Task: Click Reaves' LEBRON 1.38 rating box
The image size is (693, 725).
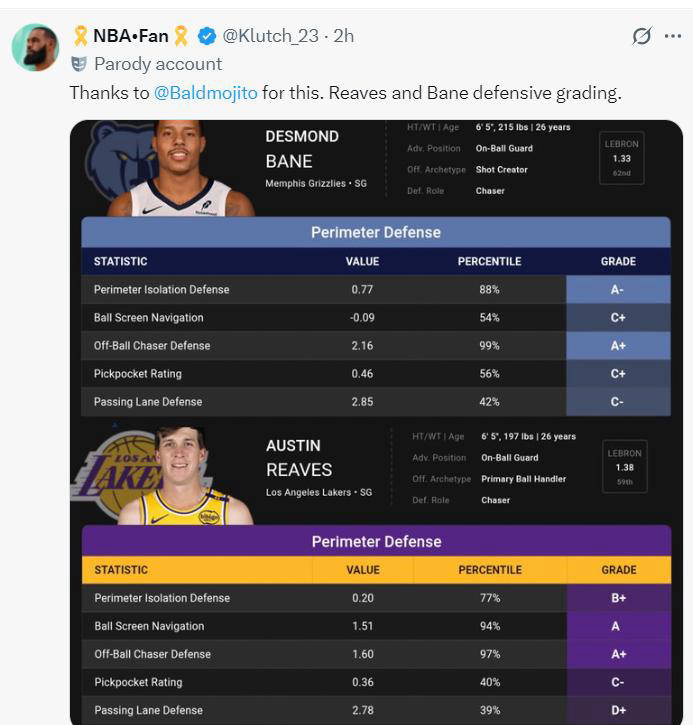Action: coord(625,467)
